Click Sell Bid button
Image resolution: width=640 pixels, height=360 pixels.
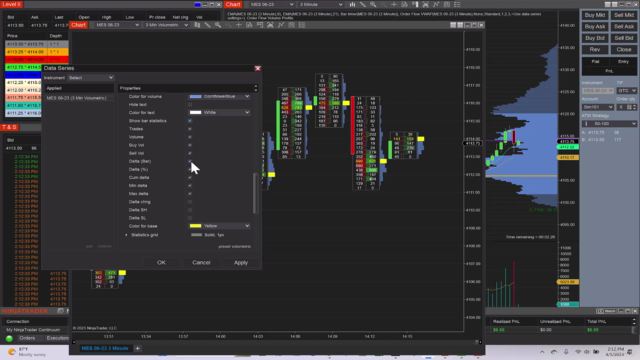point(624,38)
